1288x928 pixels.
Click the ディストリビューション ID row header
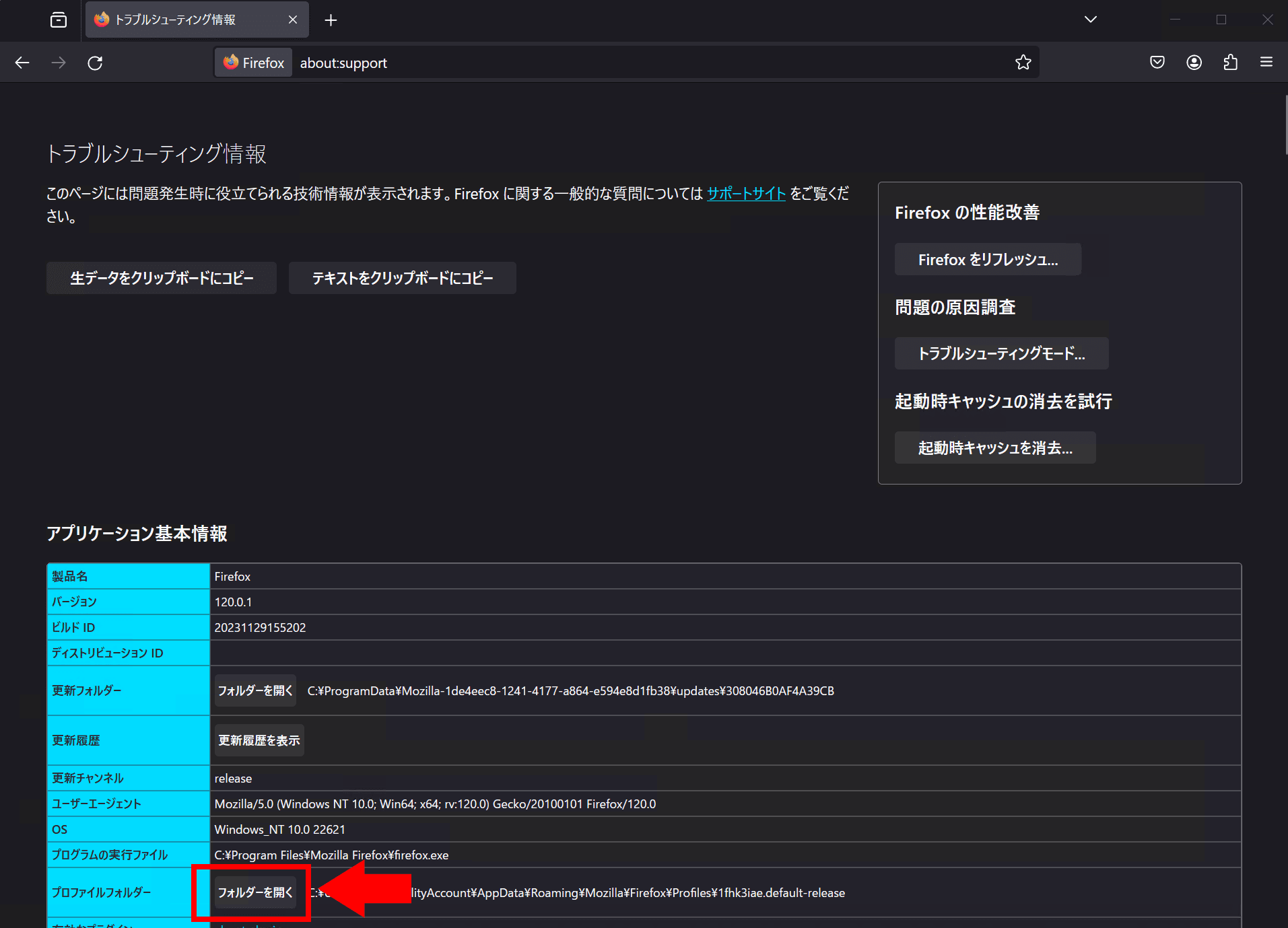click(x=128, y=653)
